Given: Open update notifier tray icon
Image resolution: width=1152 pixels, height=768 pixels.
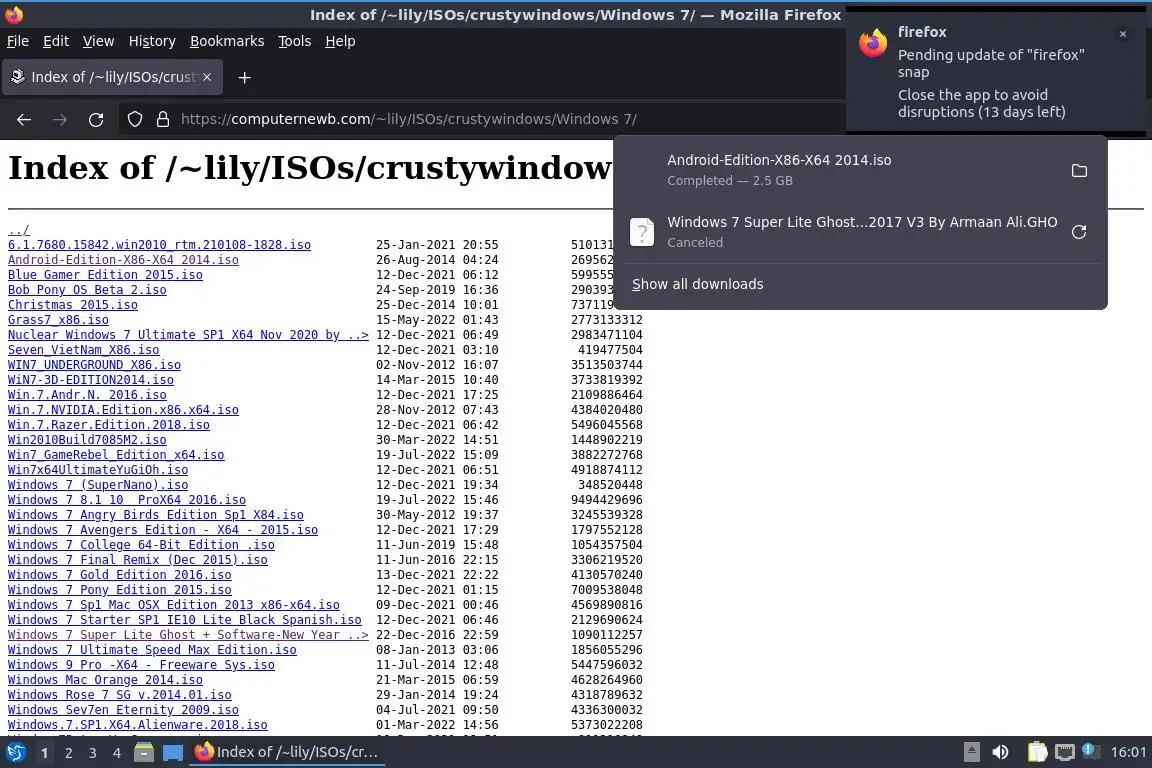Looking at the screenshot, I should pyautogui.click(x=1091, y=751).
